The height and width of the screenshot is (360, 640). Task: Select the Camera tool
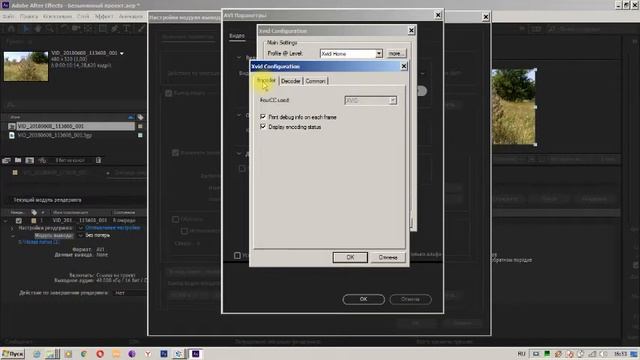point(76,29)
